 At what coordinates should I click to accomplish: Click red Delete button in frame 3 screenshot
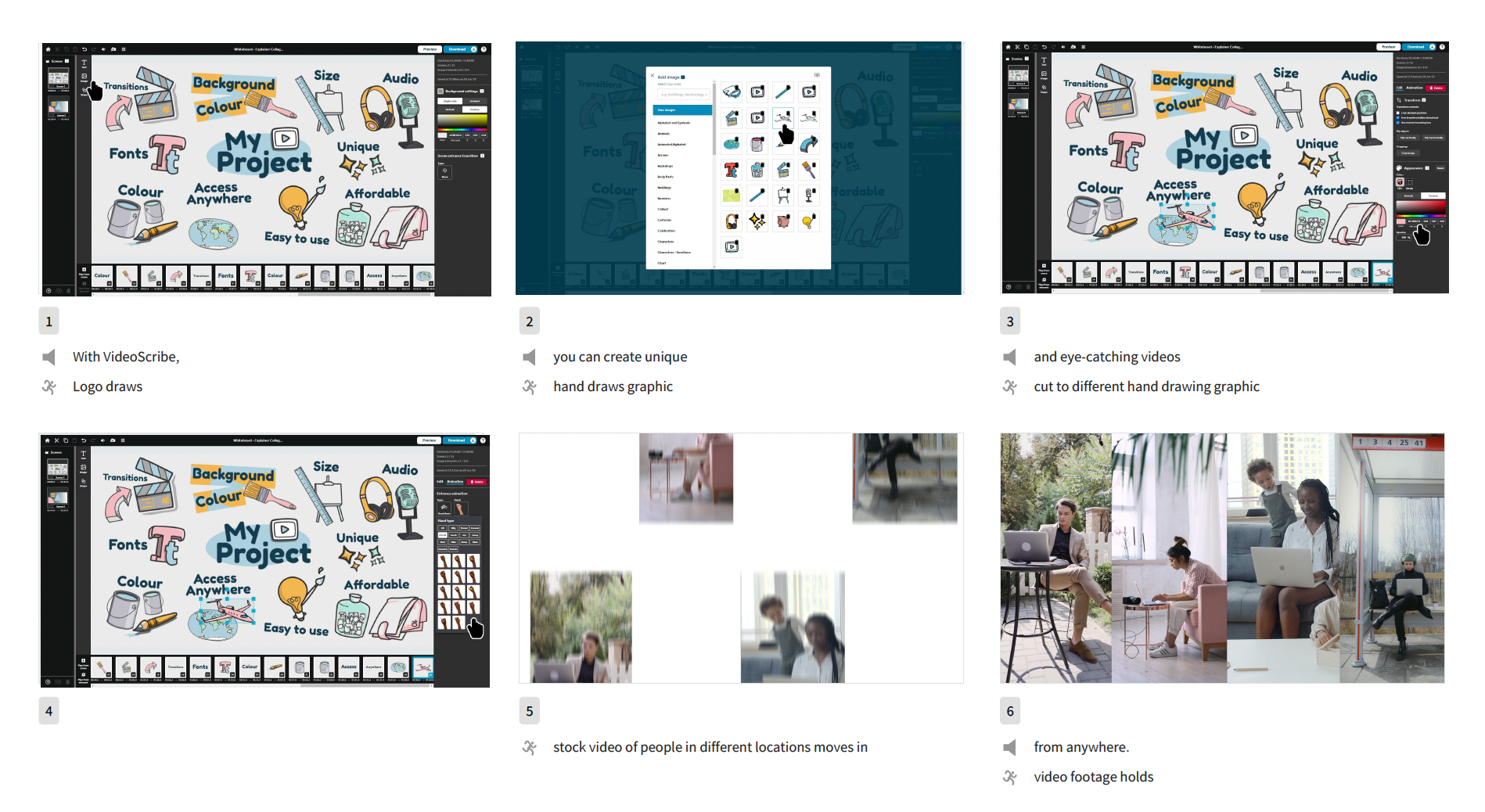[1436, 88]
